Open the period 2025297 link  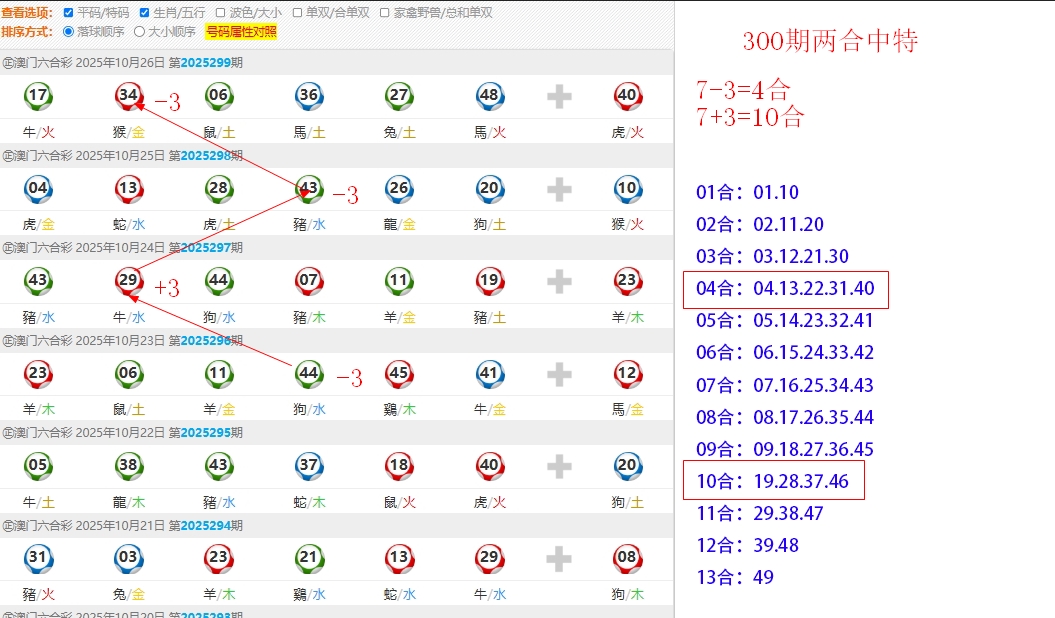coord(205,248)
